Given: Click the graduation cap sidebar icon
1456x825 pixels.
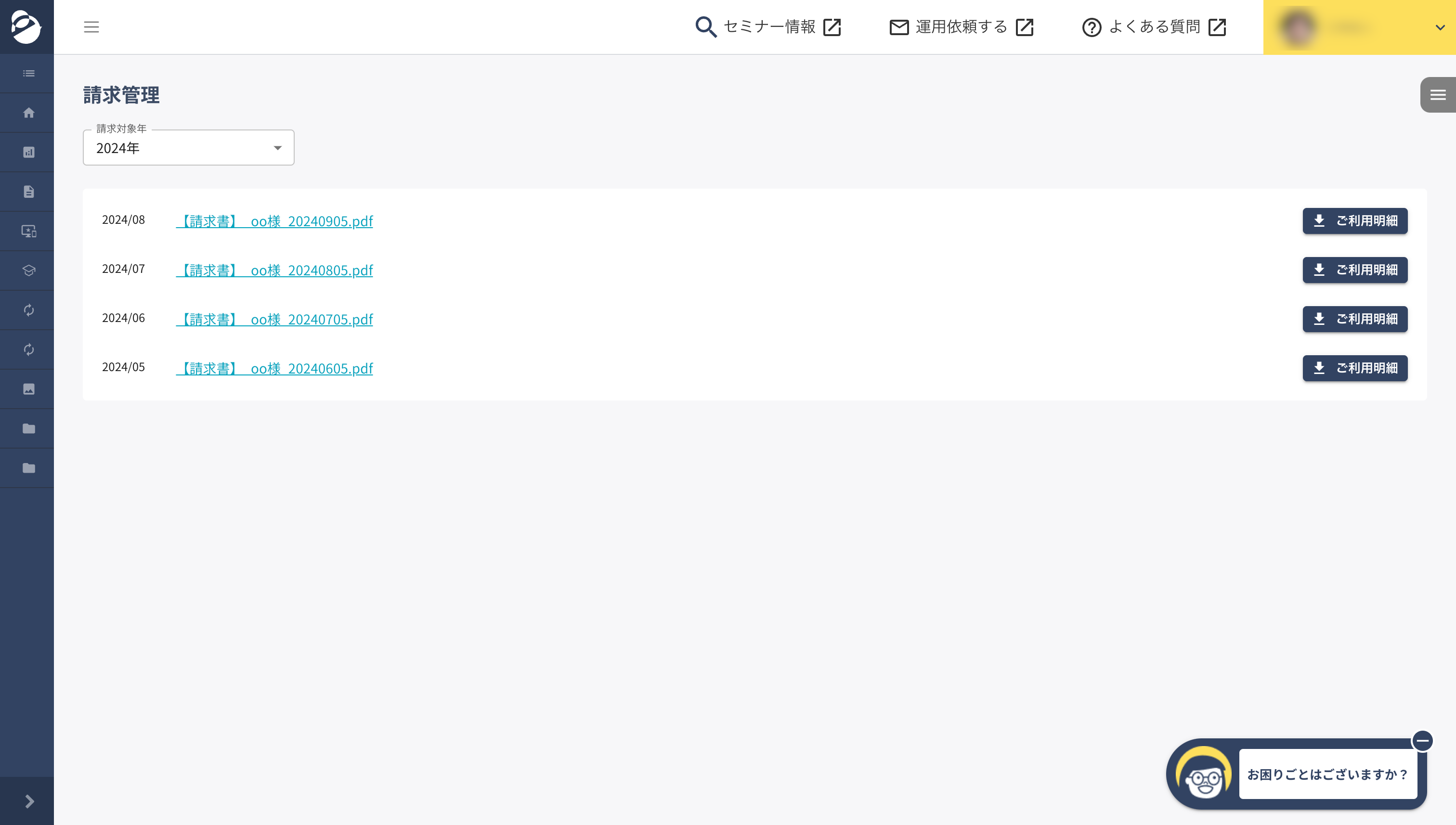Looking at the screenshot, I should click(28, 271).
